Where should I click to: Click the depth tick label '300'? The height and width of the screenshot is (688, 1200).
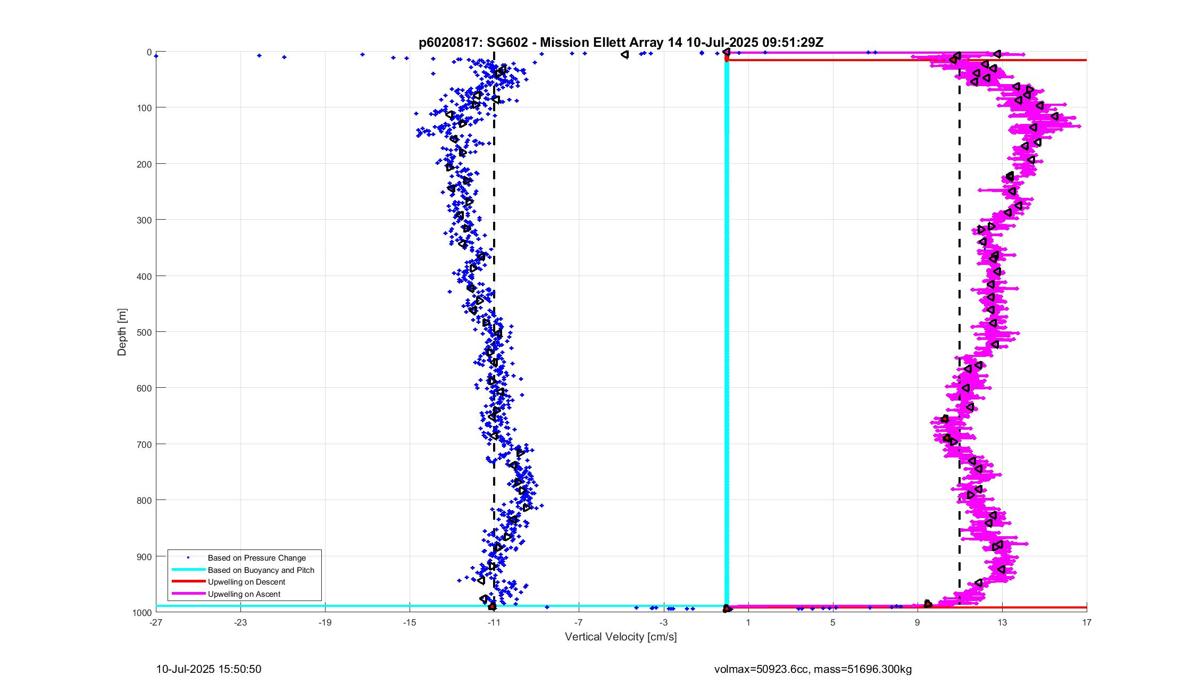143,220
